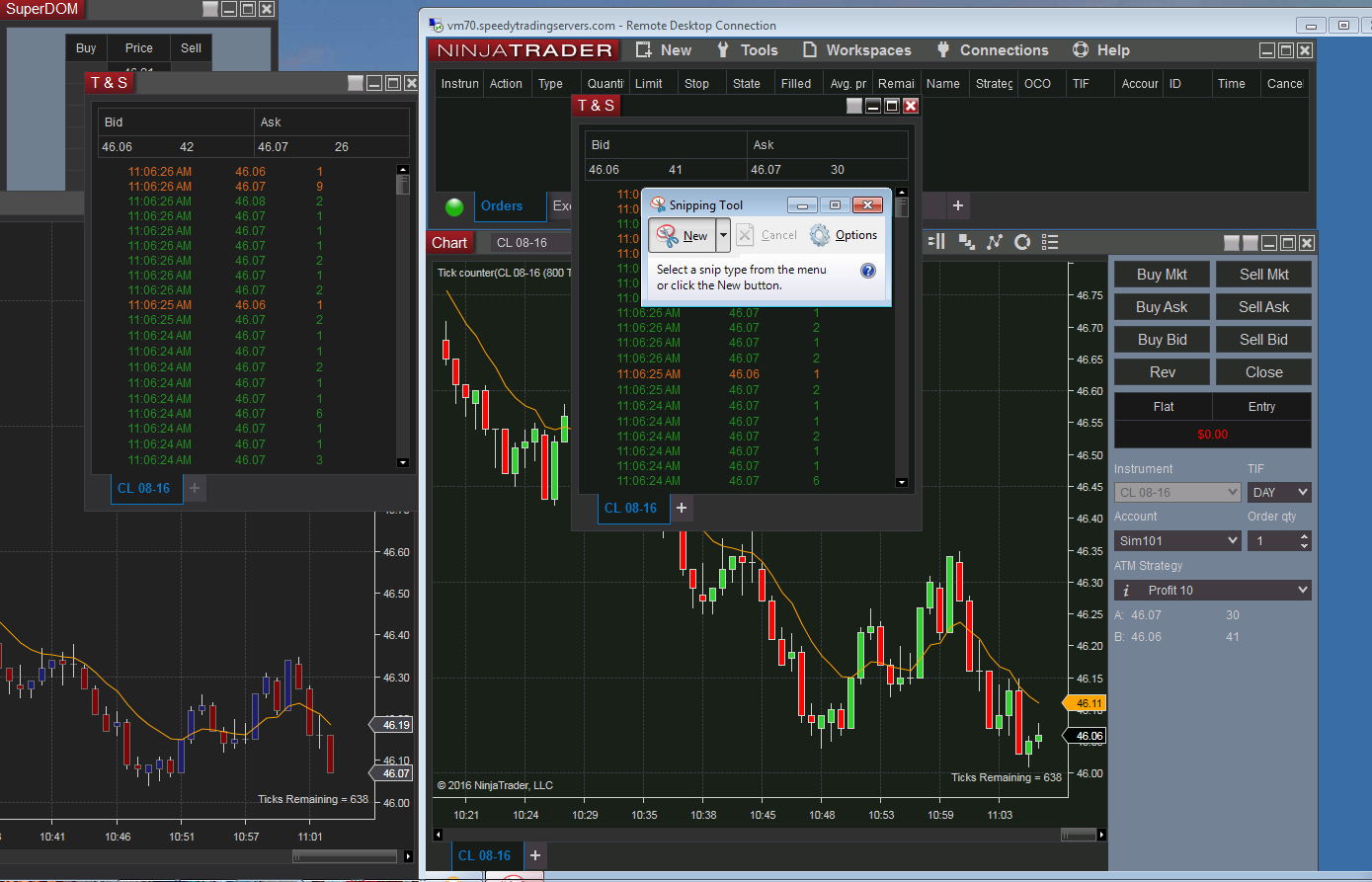This screenshot has height=882, width=1372.
Task: Click the 46.11 orange price marker on the chart axis
Action: pos(1085,703)
